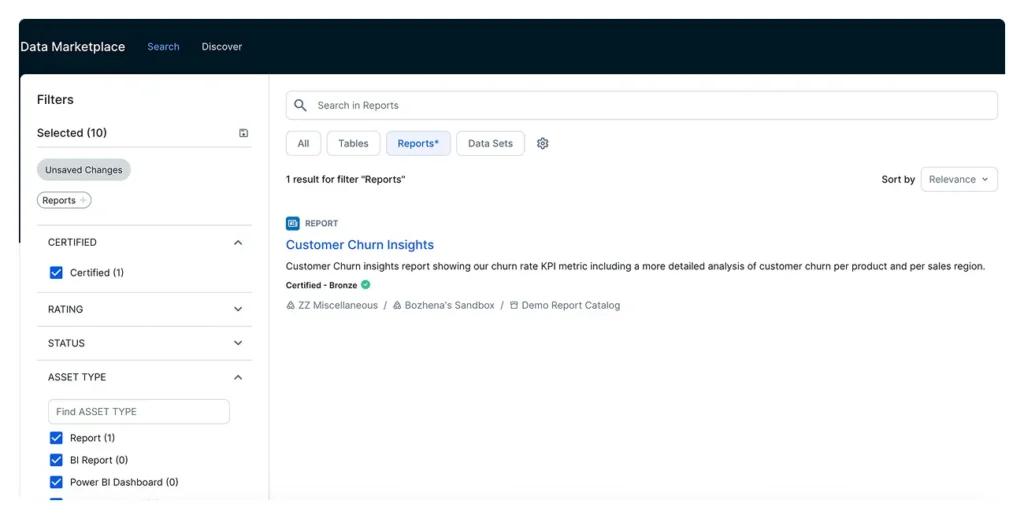Click the icon before Bozhena's Sandbox

[x=397, y=306]
